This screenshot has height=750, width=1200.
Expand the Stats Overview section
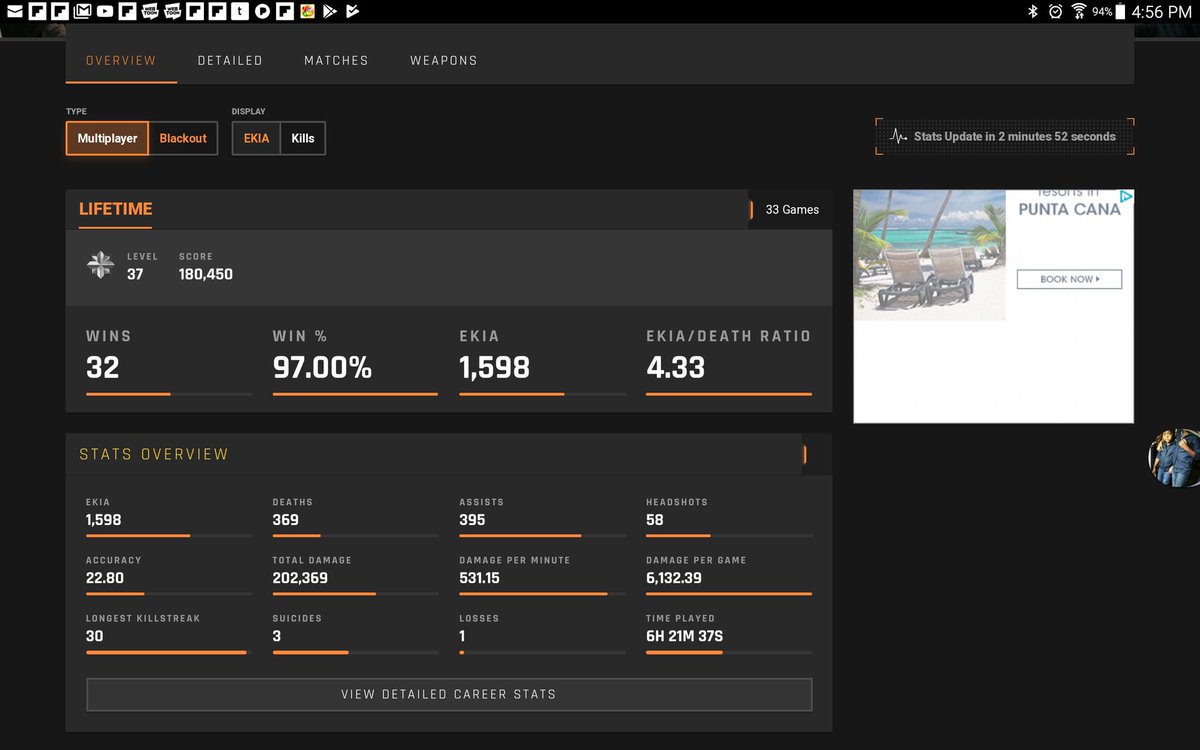807,454
